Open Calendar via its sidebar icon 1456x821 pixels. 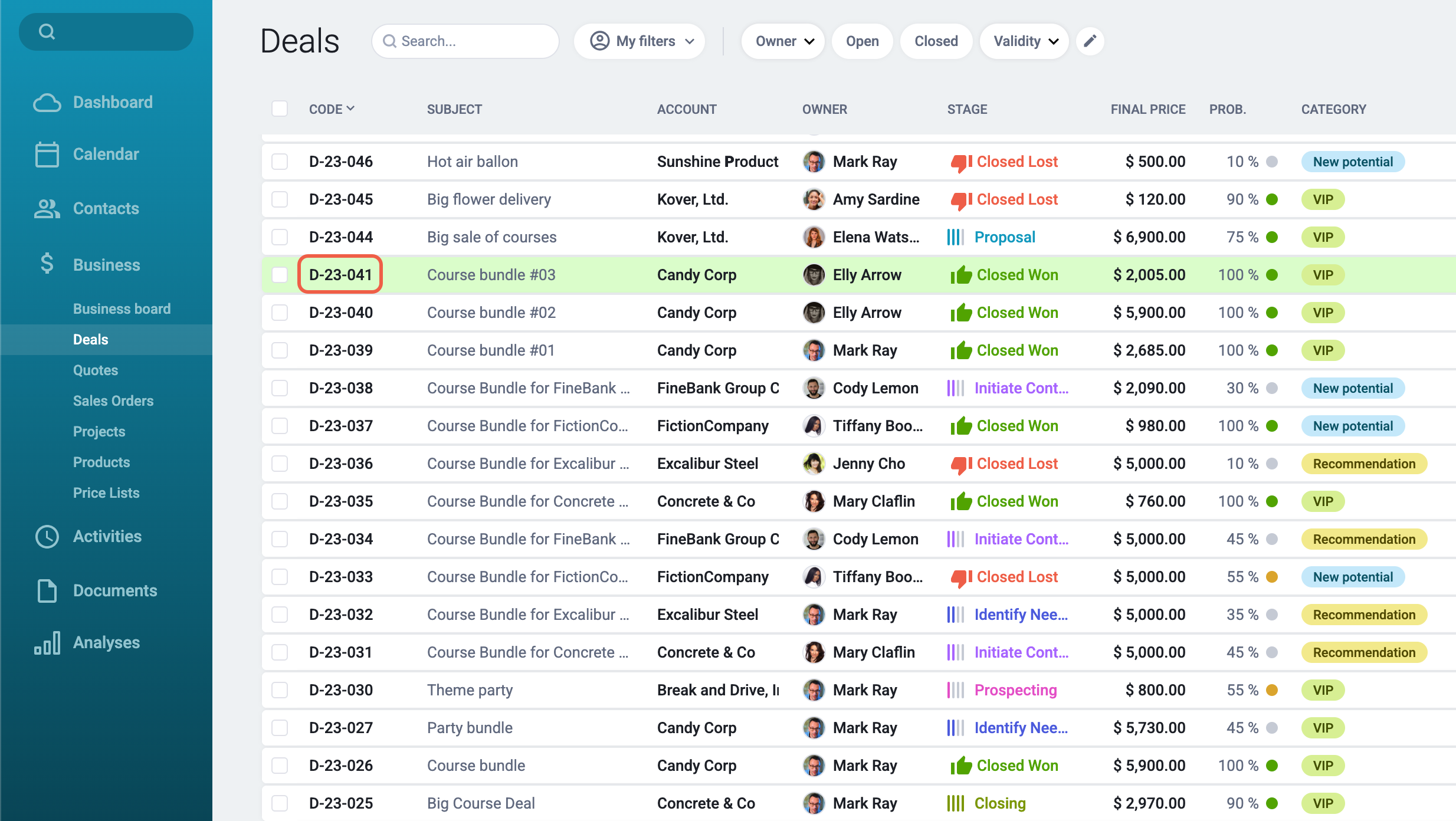(47, 155)
